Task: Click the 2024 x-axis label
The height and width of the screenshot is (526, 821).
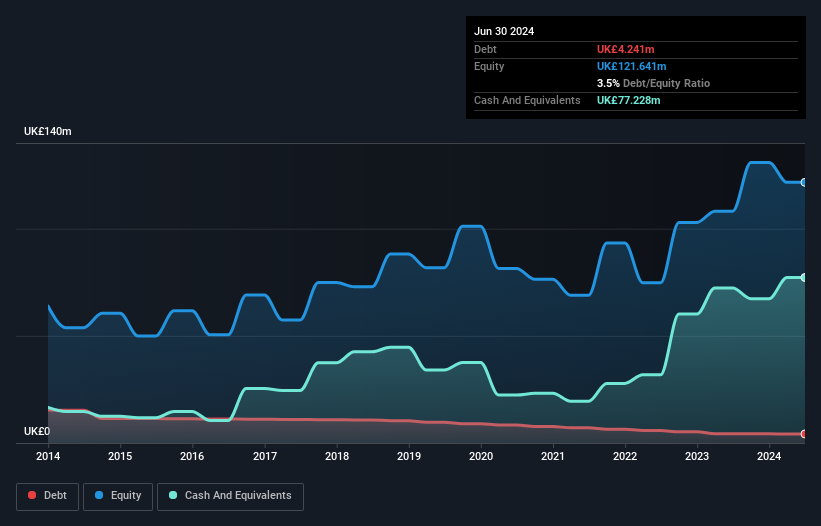Action: (x=769, y=456)
